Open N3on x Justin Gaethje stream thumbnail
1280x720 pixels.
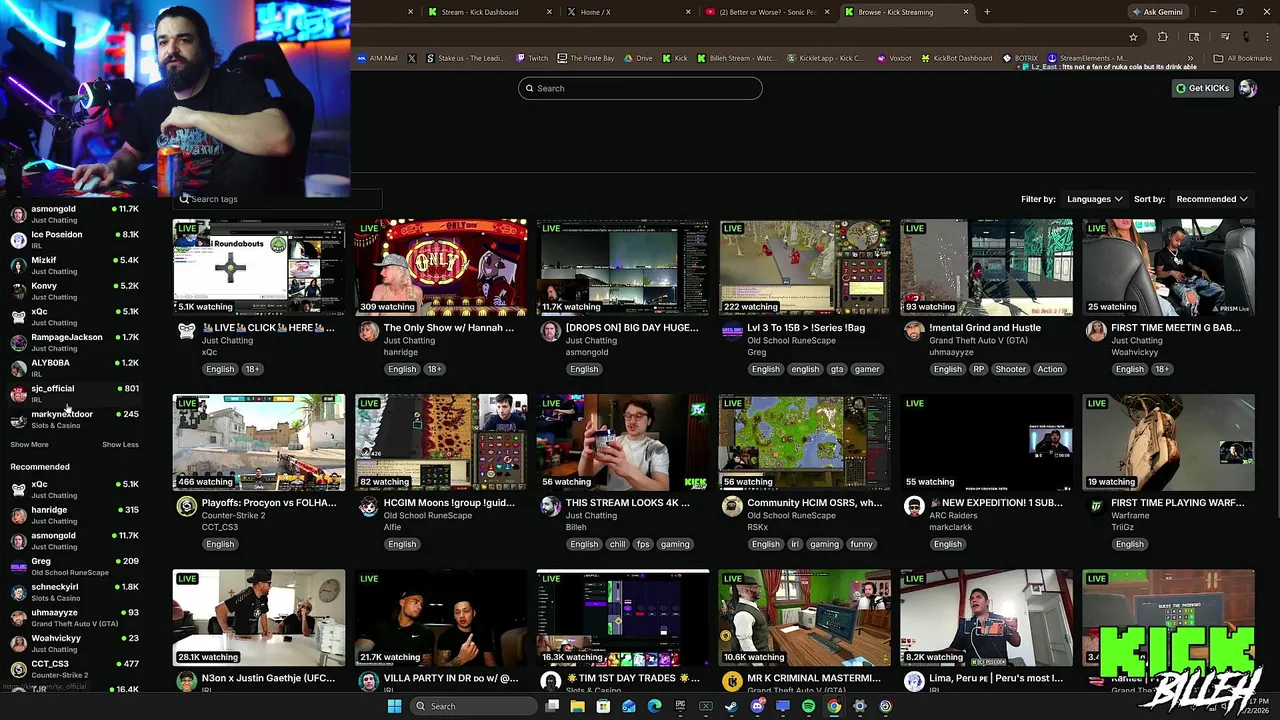click(x=259, y=617)
